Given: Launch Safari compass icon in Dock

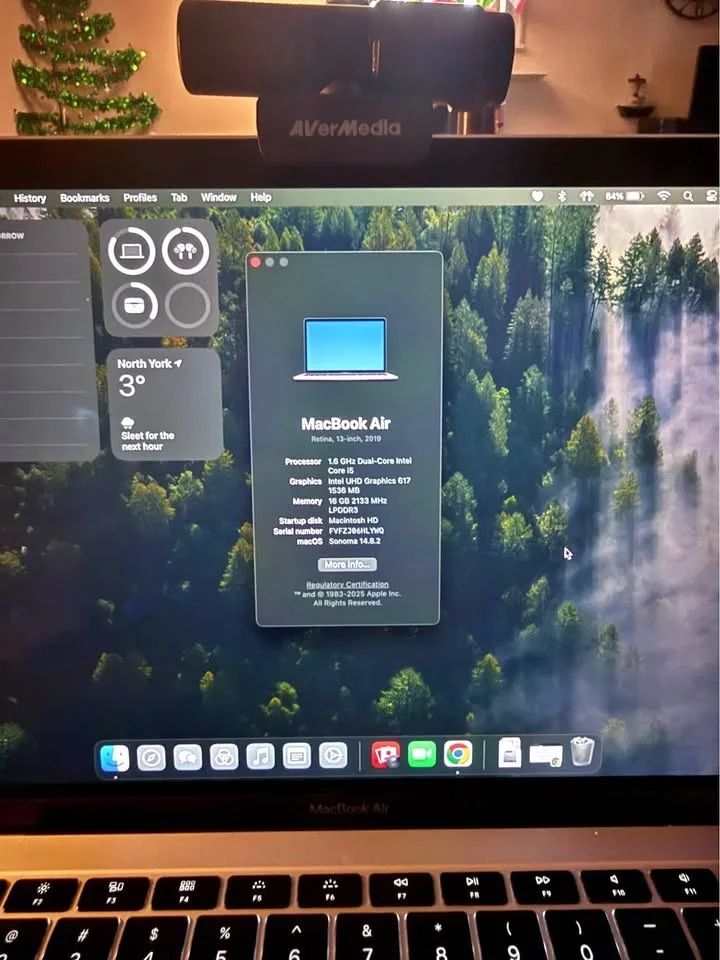Looking at the screenshot, I should pyautogui.click(x=151, y=758).
